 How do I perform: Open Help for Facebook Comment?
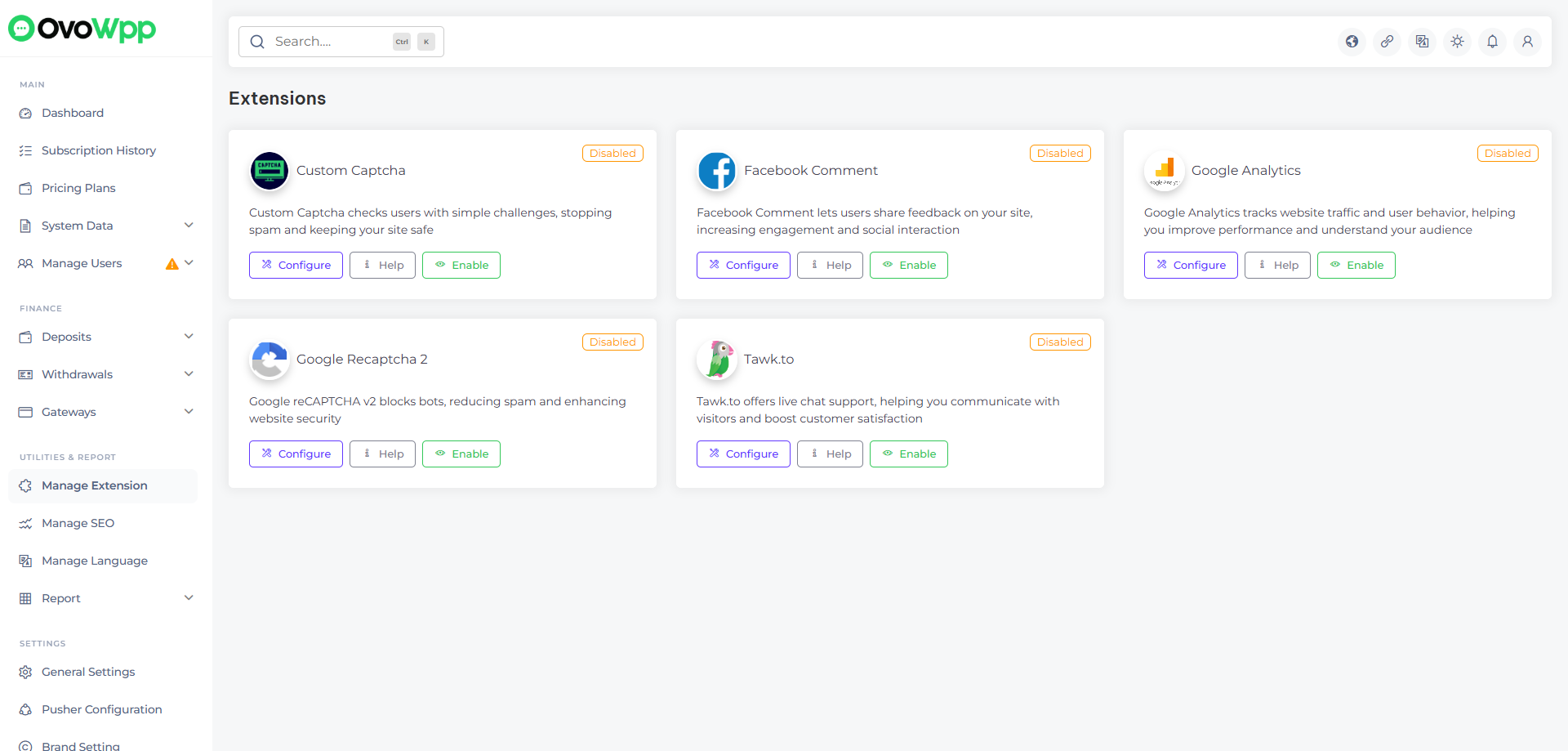pos(830,266)
